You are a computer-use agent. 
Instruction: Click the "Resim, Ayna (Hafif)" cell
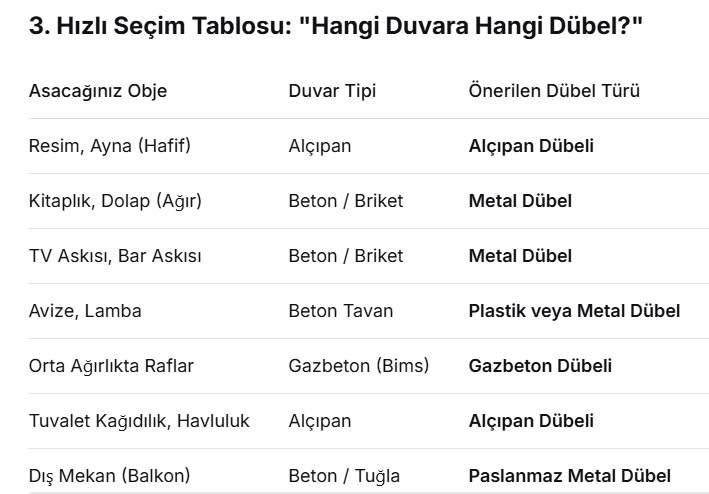(110, 146)
